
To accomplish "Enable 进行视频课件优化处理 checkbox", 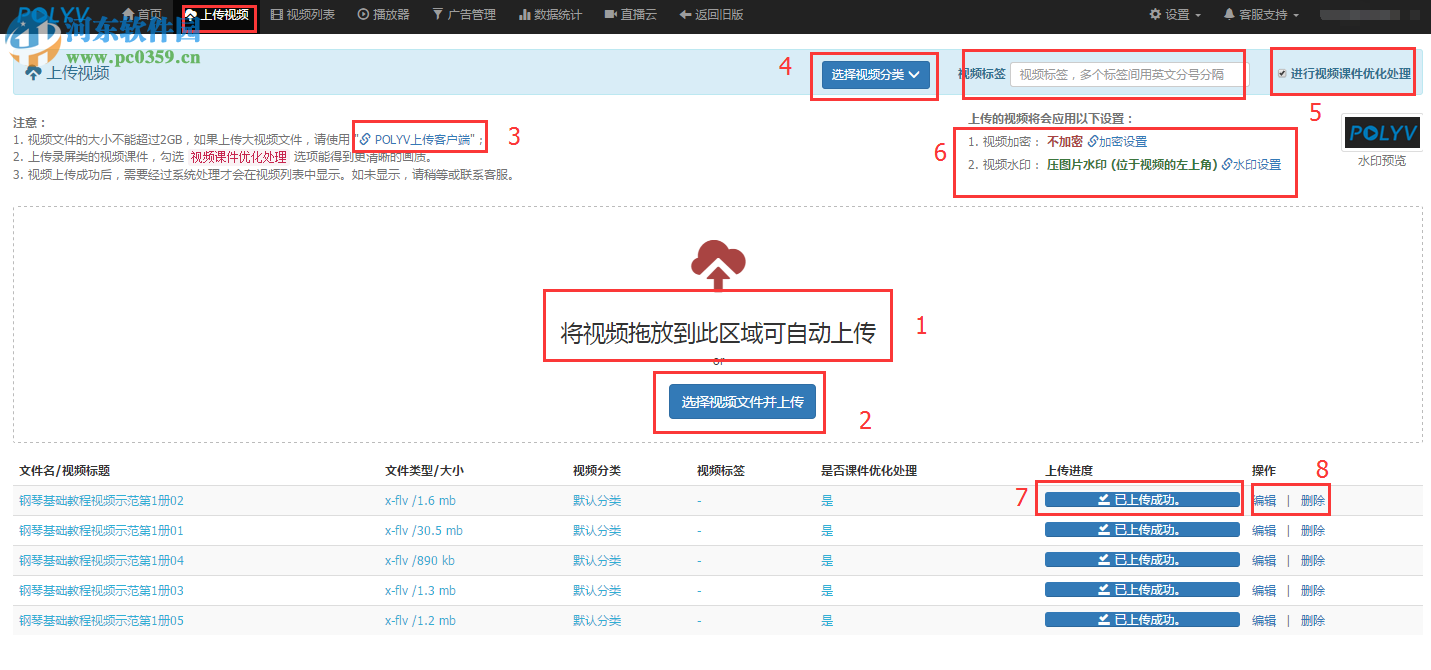I will point(1283,71).
